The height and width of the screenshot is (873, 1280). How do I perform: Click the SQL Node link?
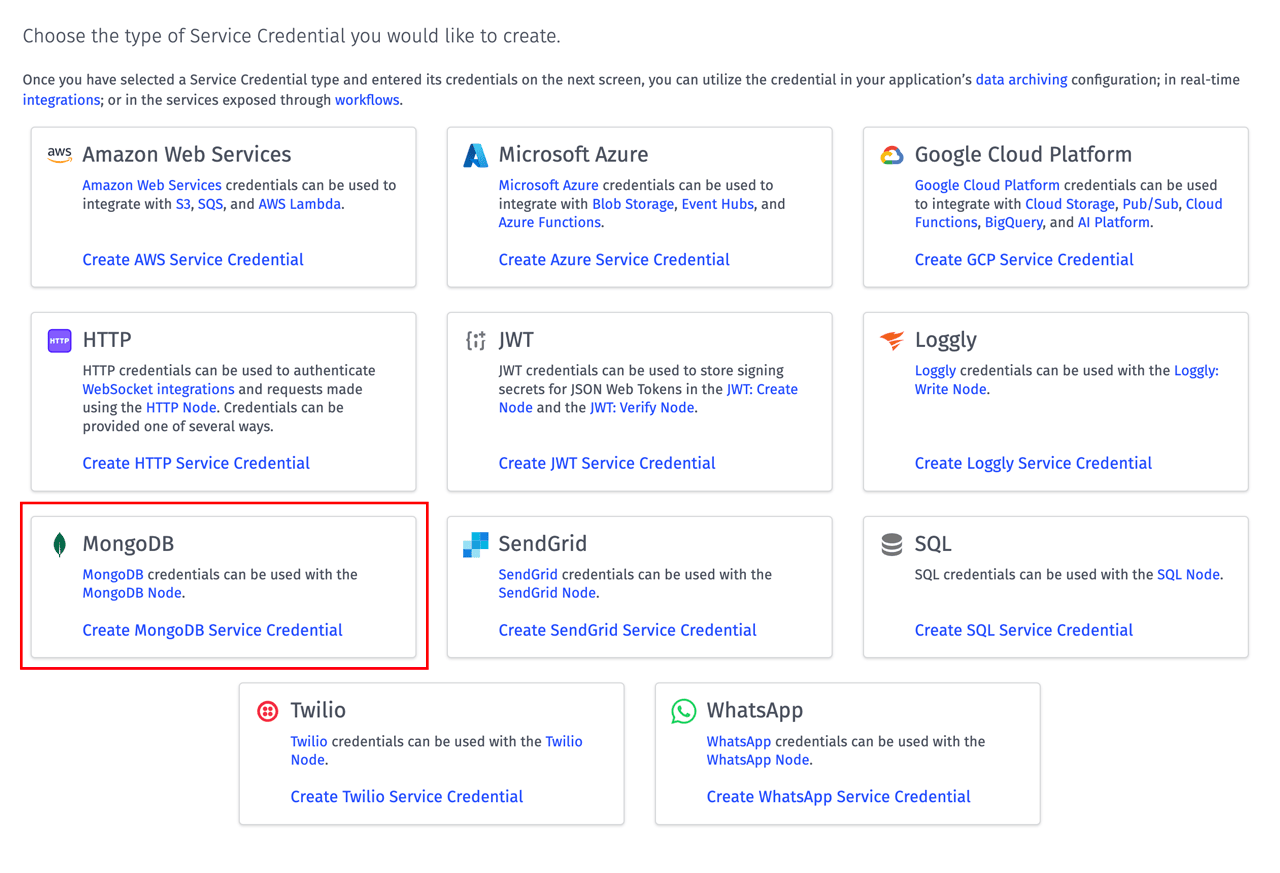pos(1188,574)
